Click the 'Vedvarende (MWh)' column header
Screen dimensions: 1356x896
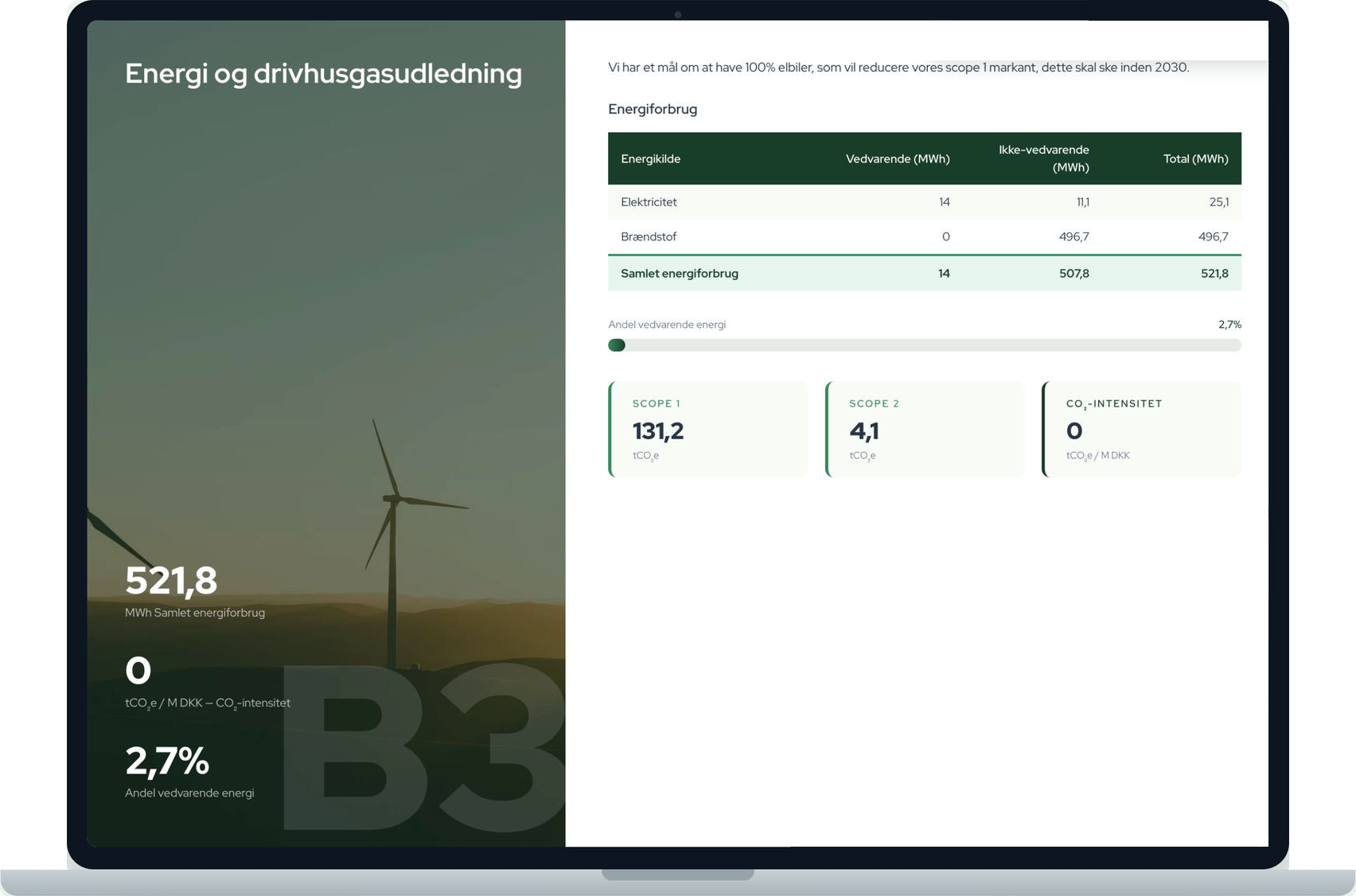pyautogui.click(x=898, y=159)
